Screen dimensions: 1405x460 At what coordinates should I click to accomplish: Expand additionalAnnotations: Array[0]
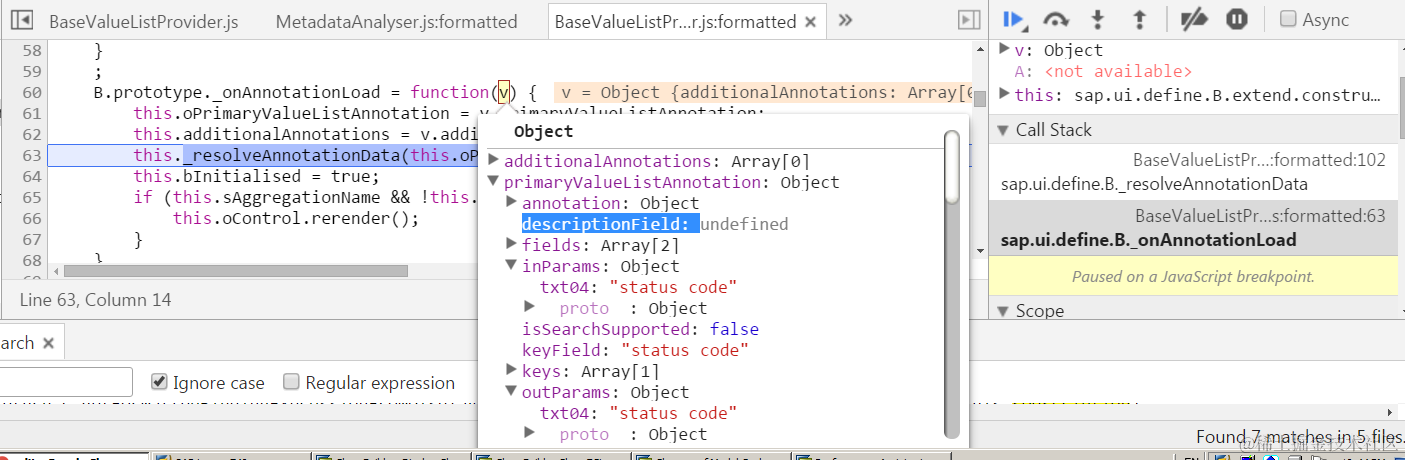click(494, 161)
